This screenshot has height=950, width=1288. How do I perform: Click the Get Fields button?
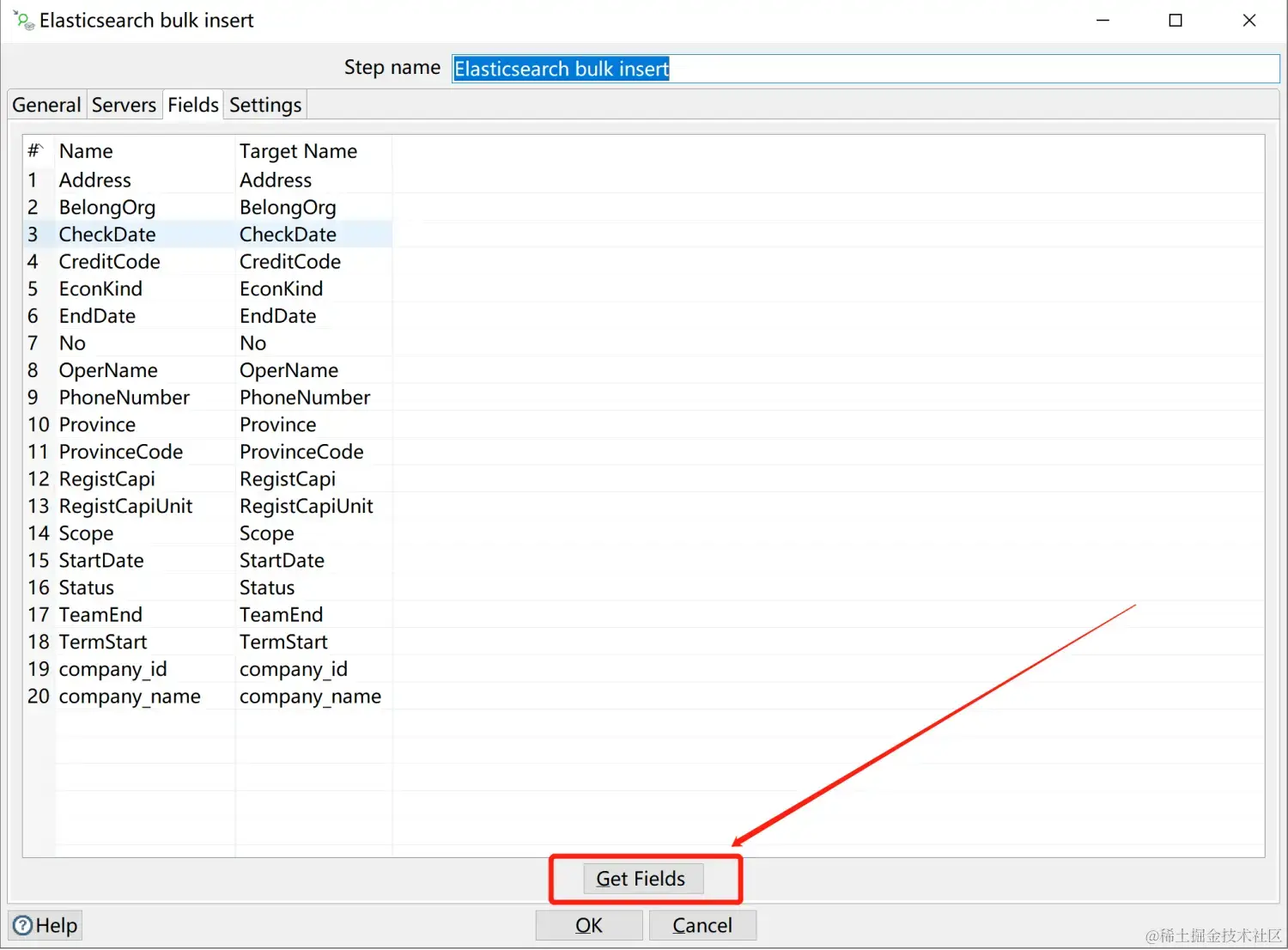(x=643, y=879)
